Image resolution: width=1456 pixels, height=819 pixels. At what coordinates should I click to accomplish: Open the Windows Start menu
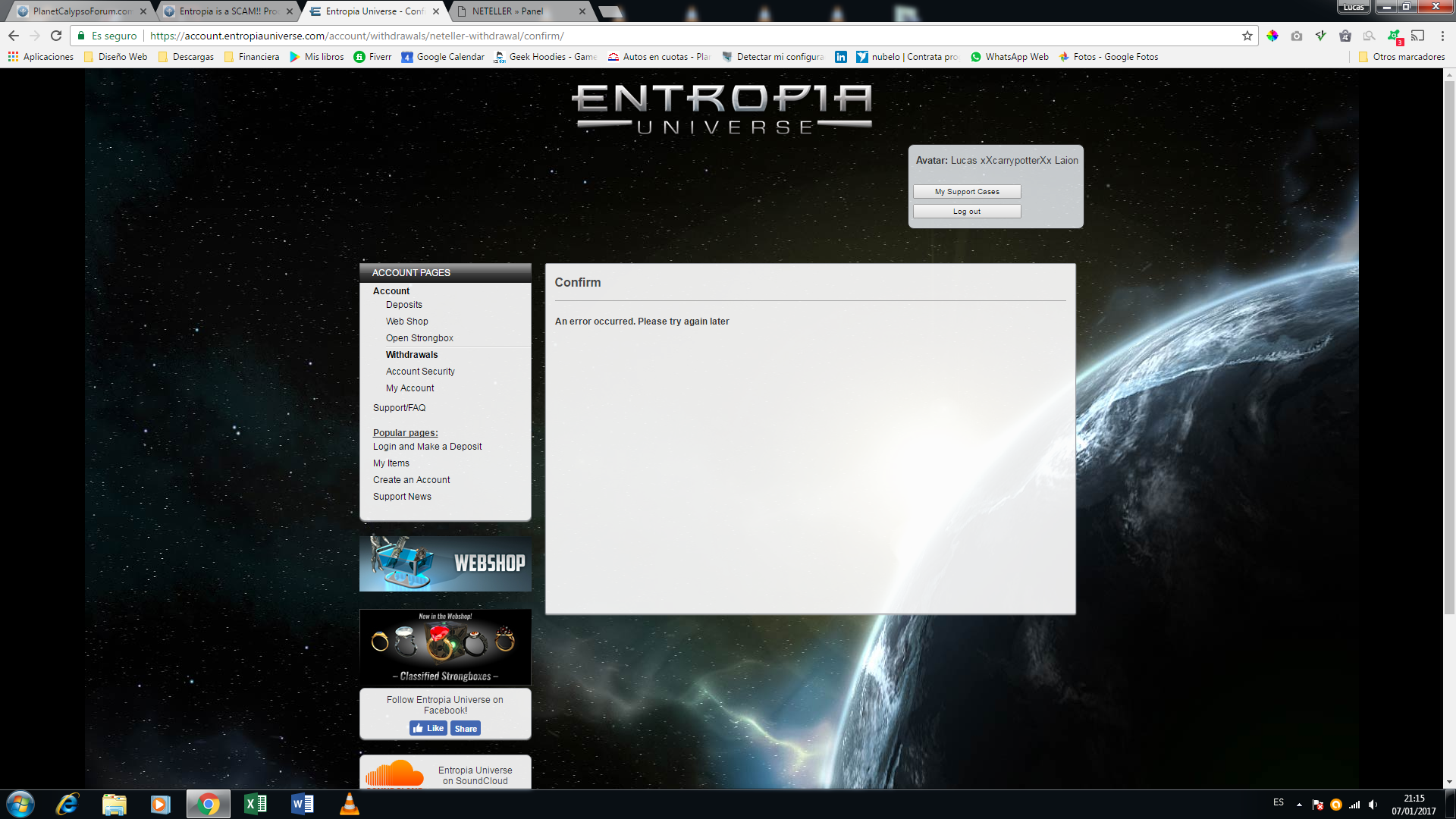pyautogui.click(x=20, y=804)
